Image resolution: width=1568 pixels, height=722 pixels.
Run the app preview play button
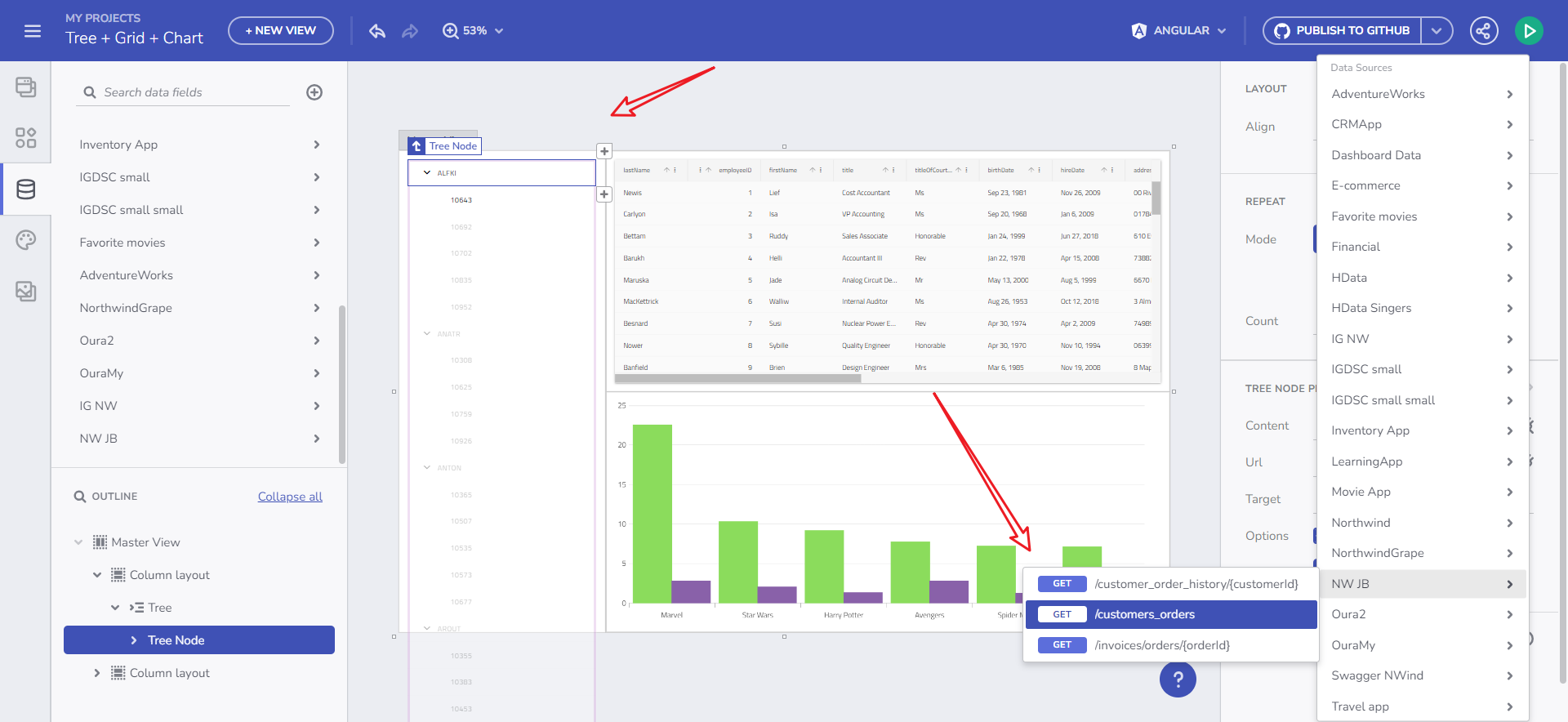tap(1528, 31)
